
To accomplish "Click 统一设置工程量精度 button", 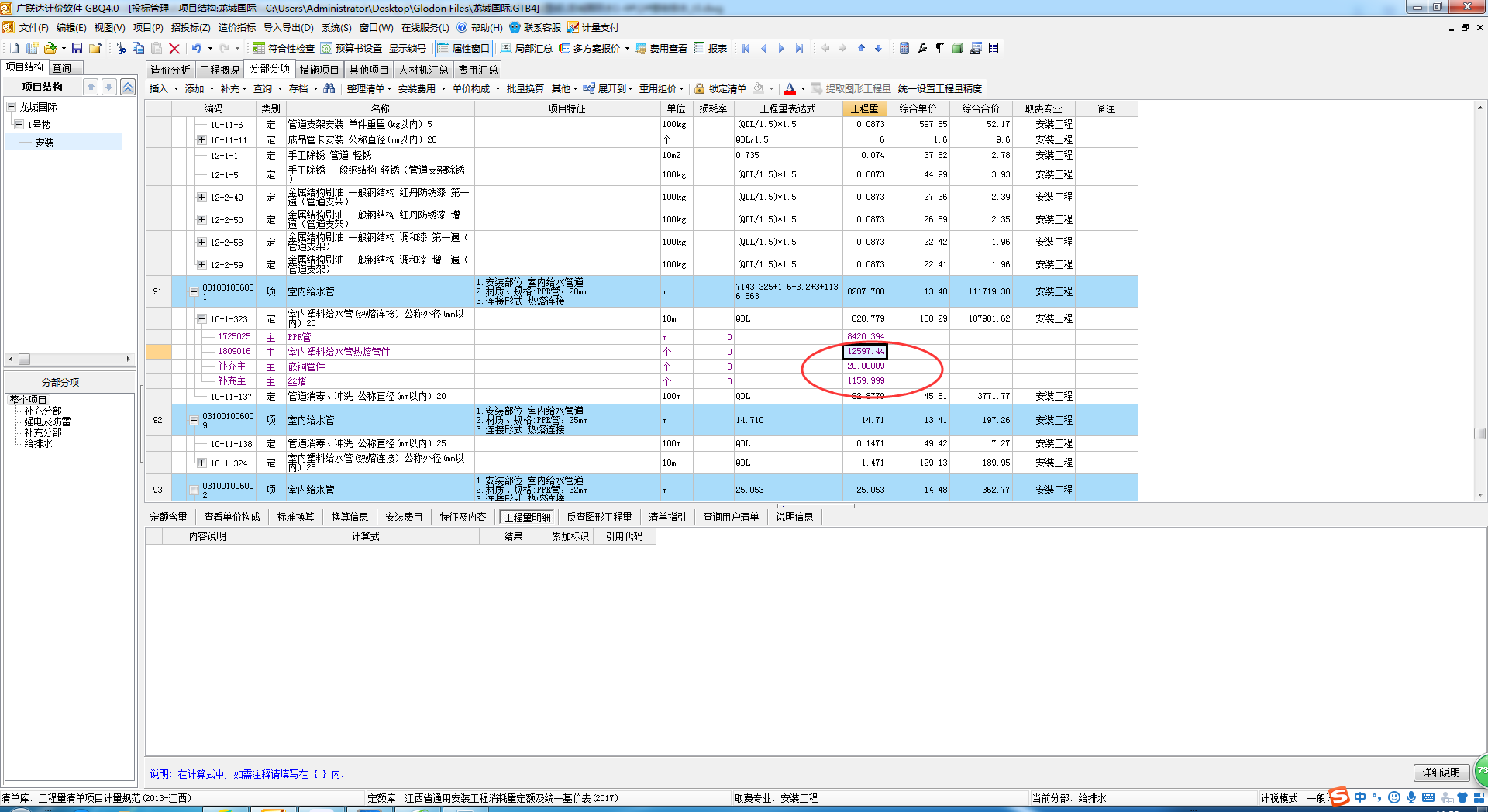I will coord(940,88).
